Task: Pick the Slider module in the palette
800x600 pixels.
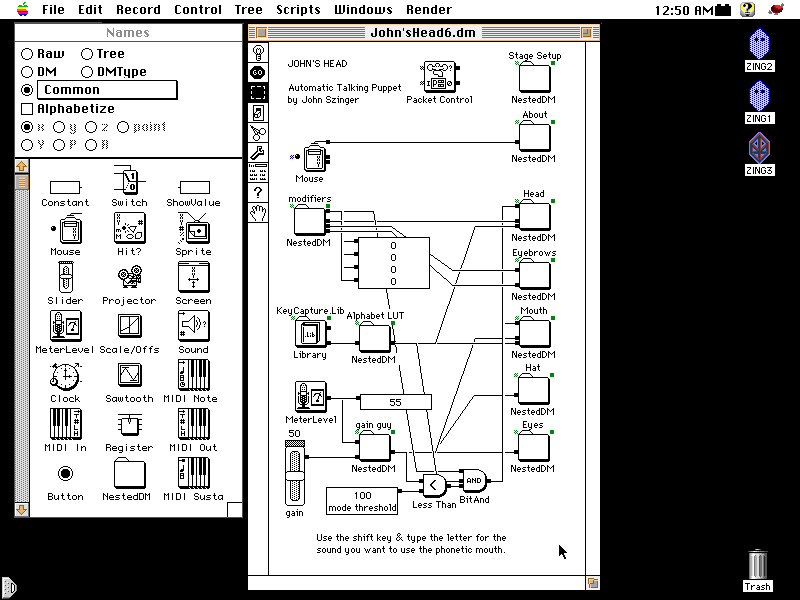Action: pos(65,277)
